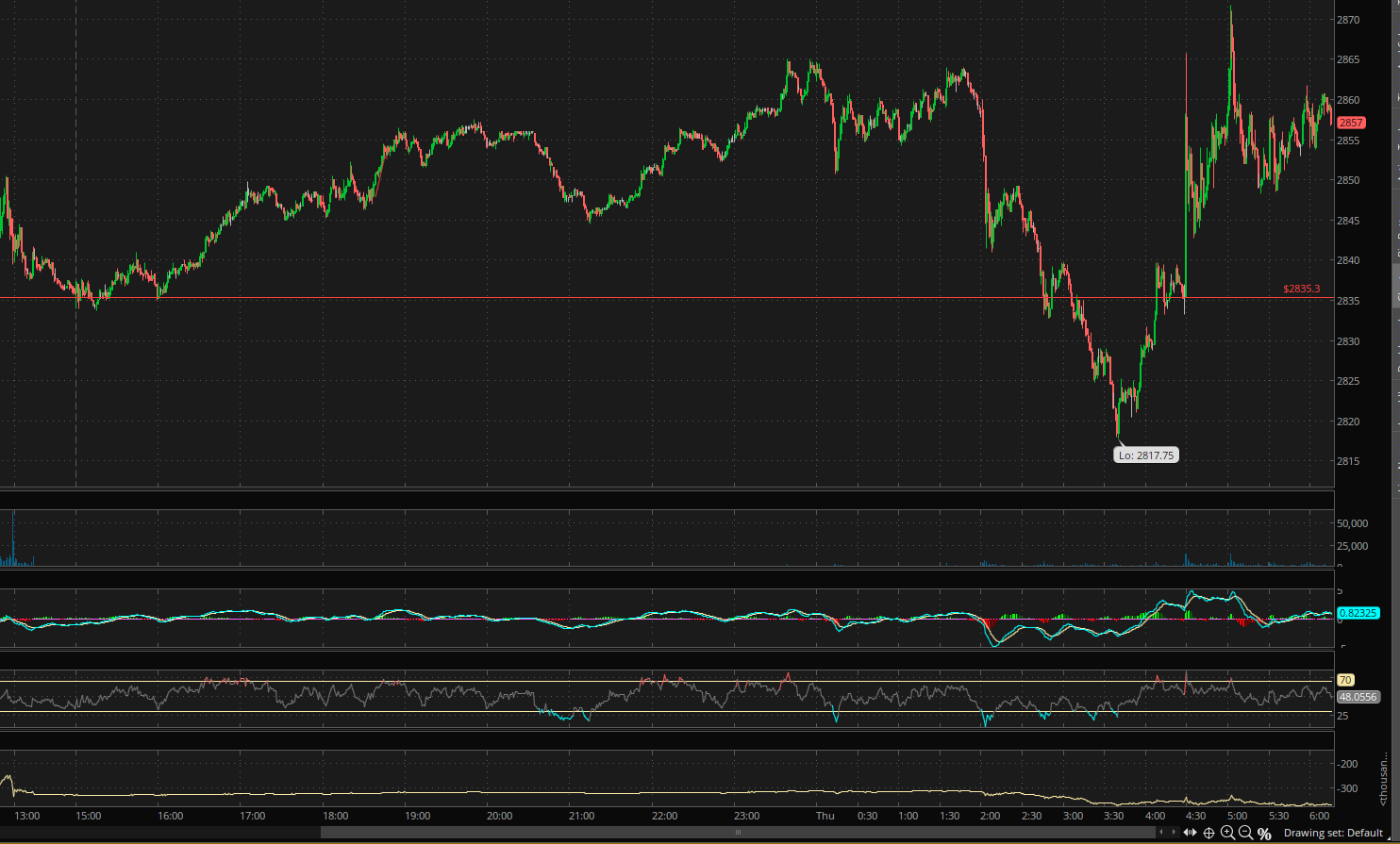Click the Thu date marker on time axis
The image size is (1400, 844).
click(825, 816)
